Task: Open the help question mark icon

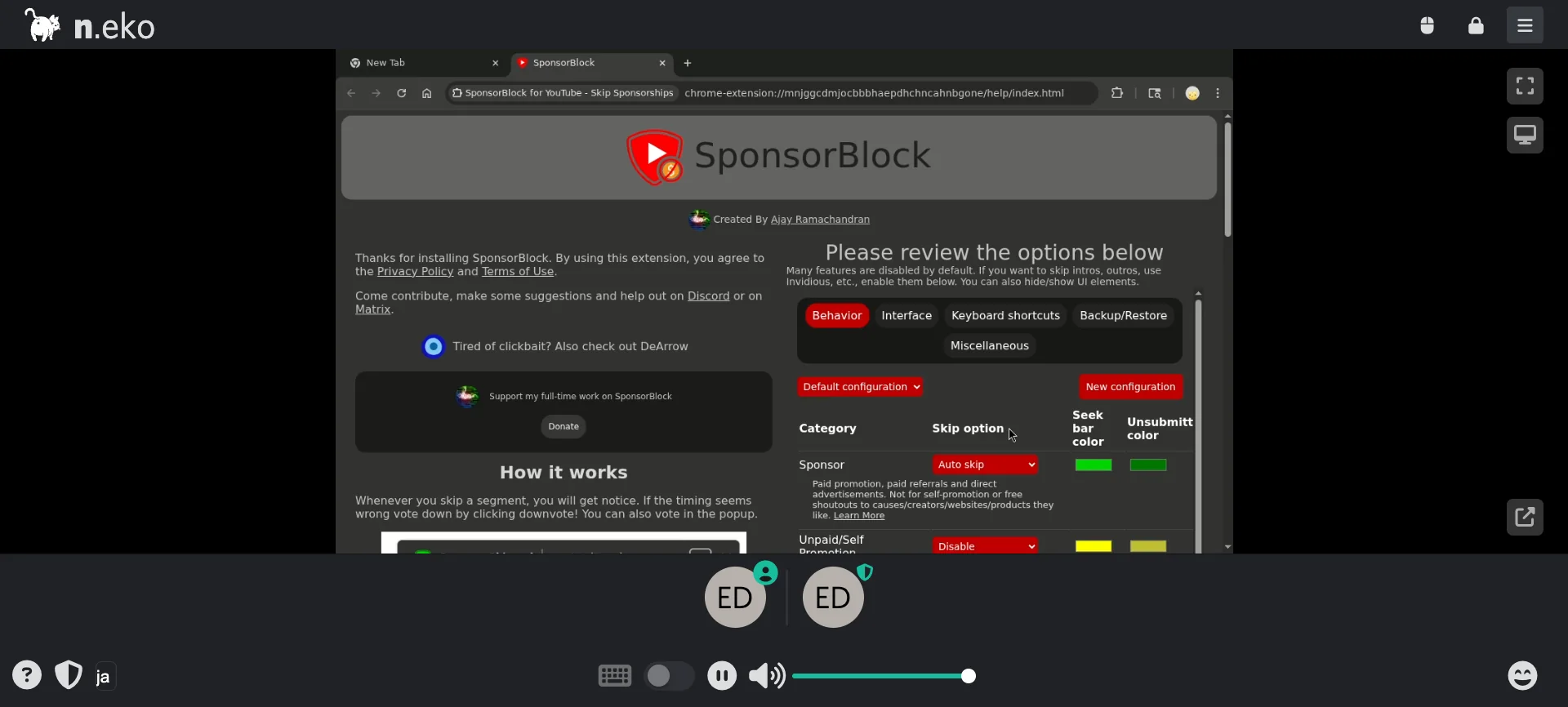Action: click(27, 675)
